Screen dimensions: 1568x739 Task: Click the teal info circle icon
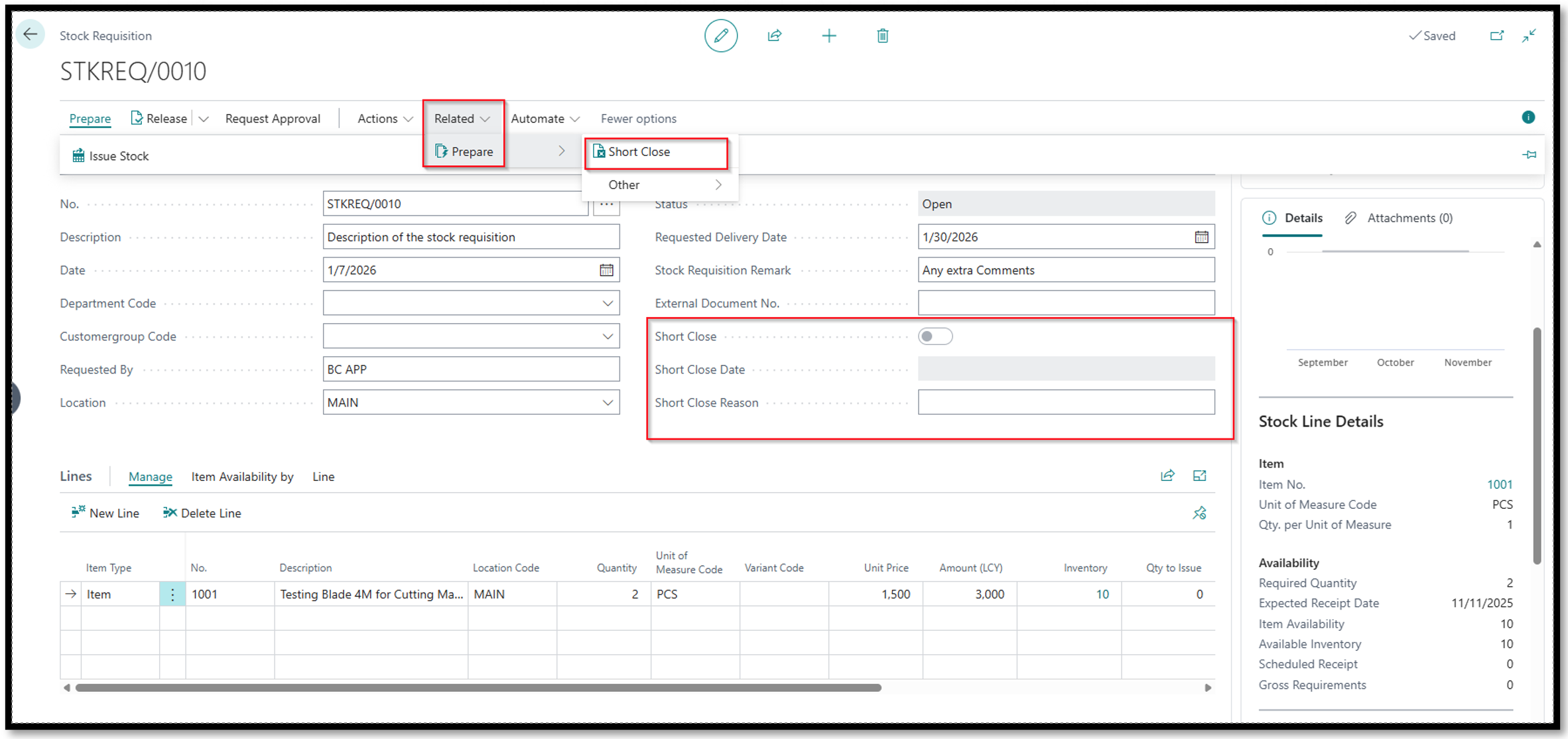(x=1528, y=117)
